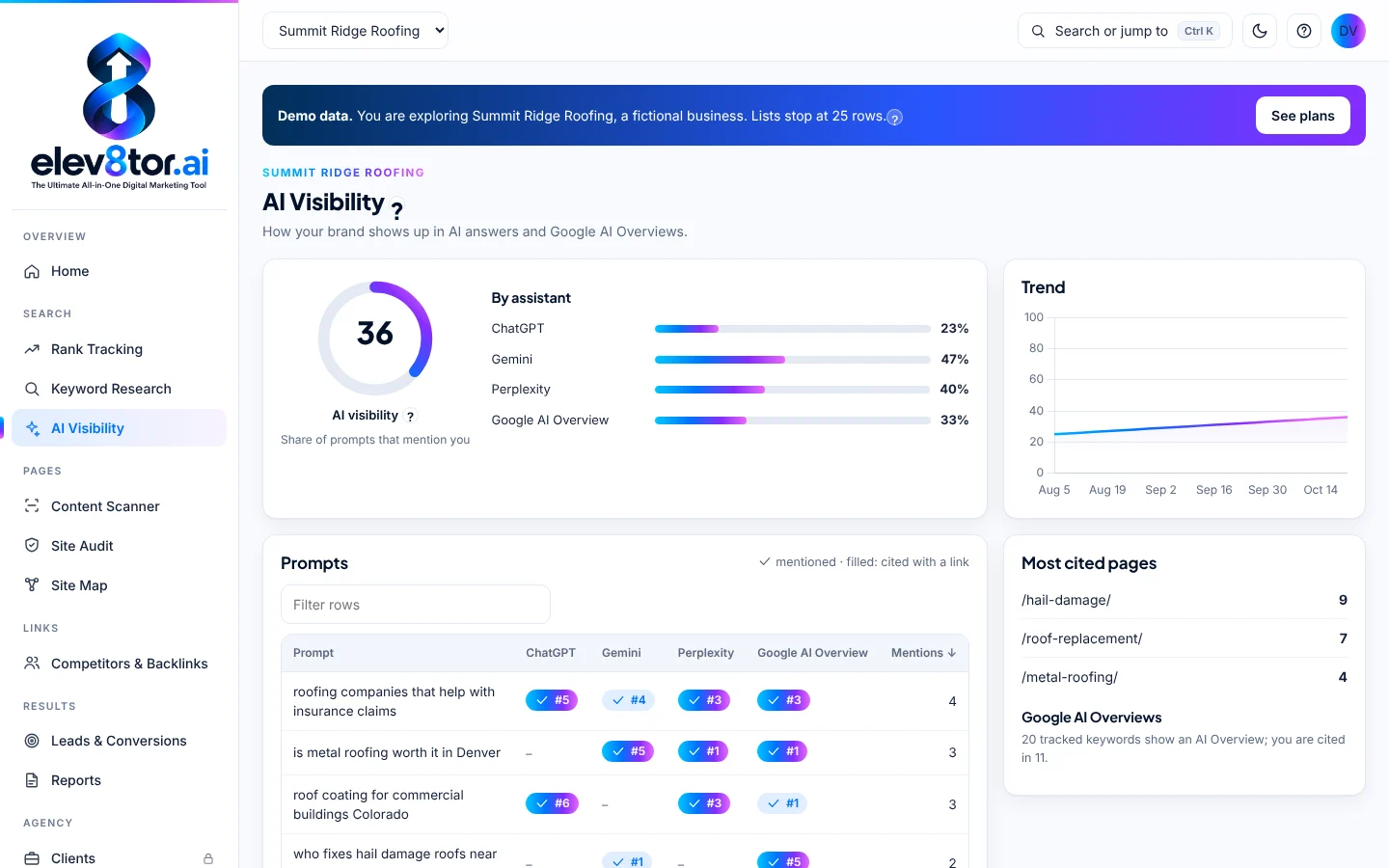Click the help icon in the demo data banner
The width and height of the screenshot is (1389, 868).
895,118
